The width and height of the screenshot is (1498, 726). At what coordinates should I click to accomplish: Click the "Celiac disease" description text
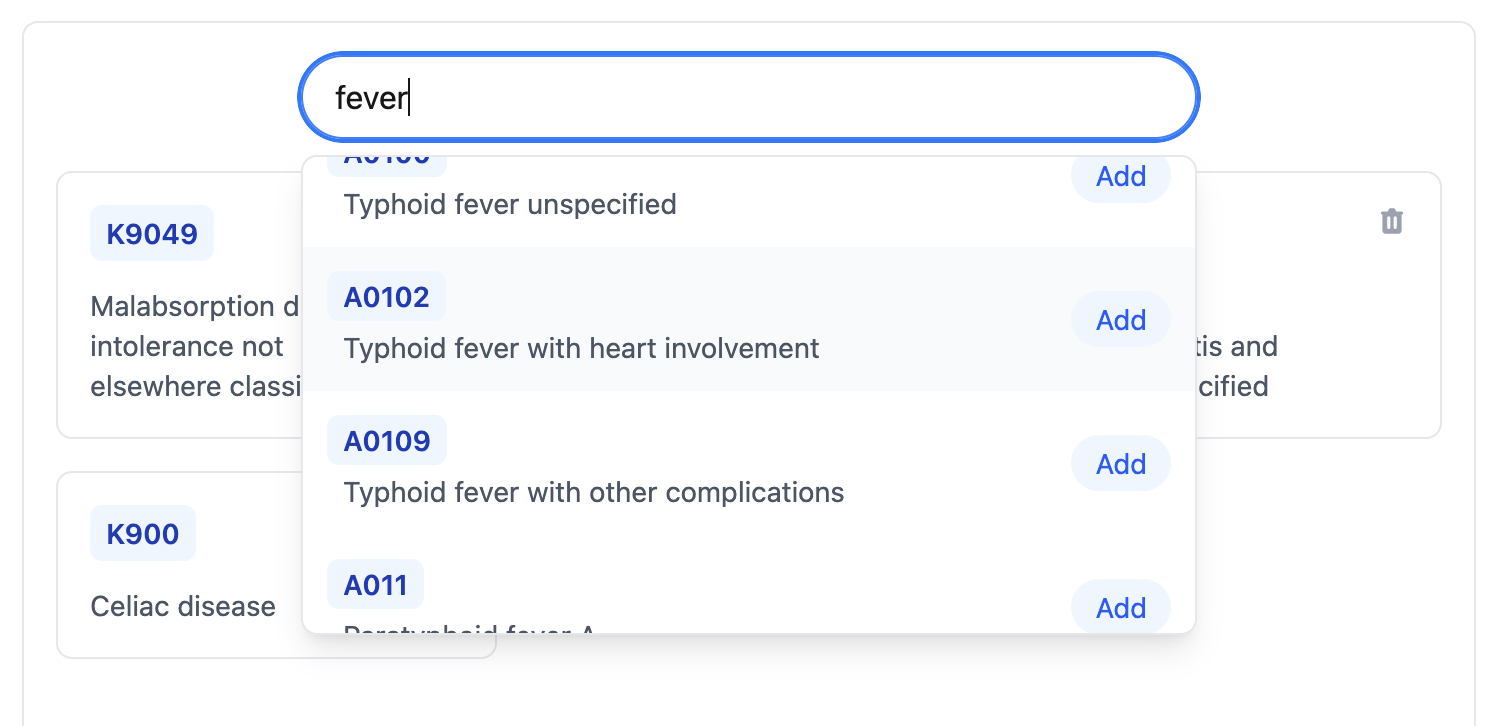click(183, 607)
